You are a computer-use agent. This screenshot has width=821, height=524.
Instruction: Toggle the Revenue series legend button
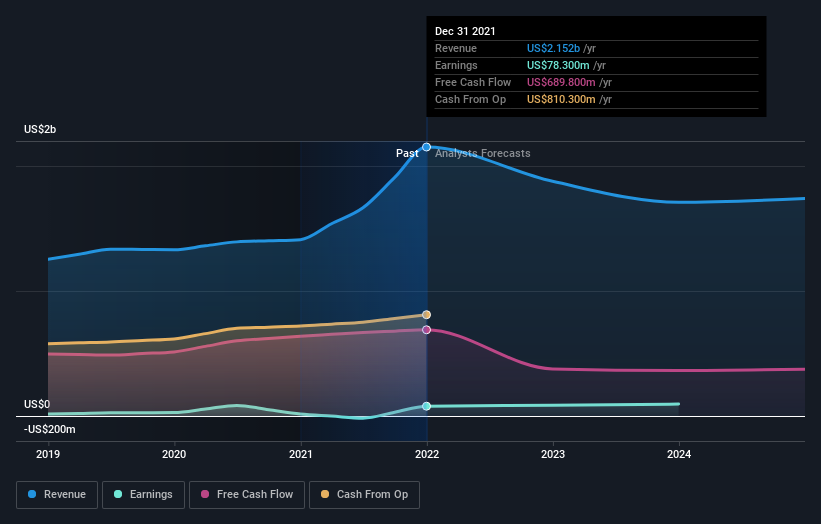pos(57,495)
